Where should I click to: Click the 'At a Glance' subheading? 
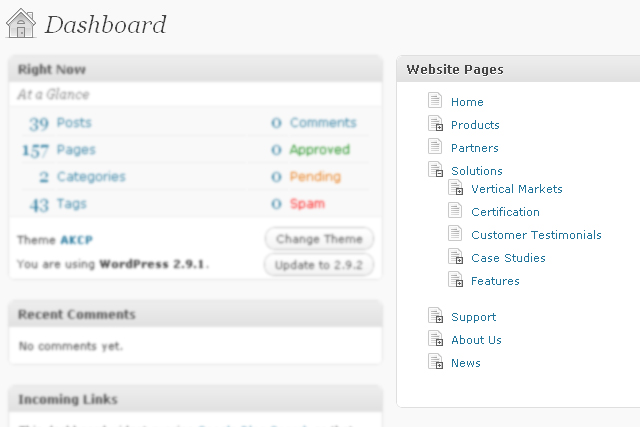pyautogui.click(x=53, y=94)
